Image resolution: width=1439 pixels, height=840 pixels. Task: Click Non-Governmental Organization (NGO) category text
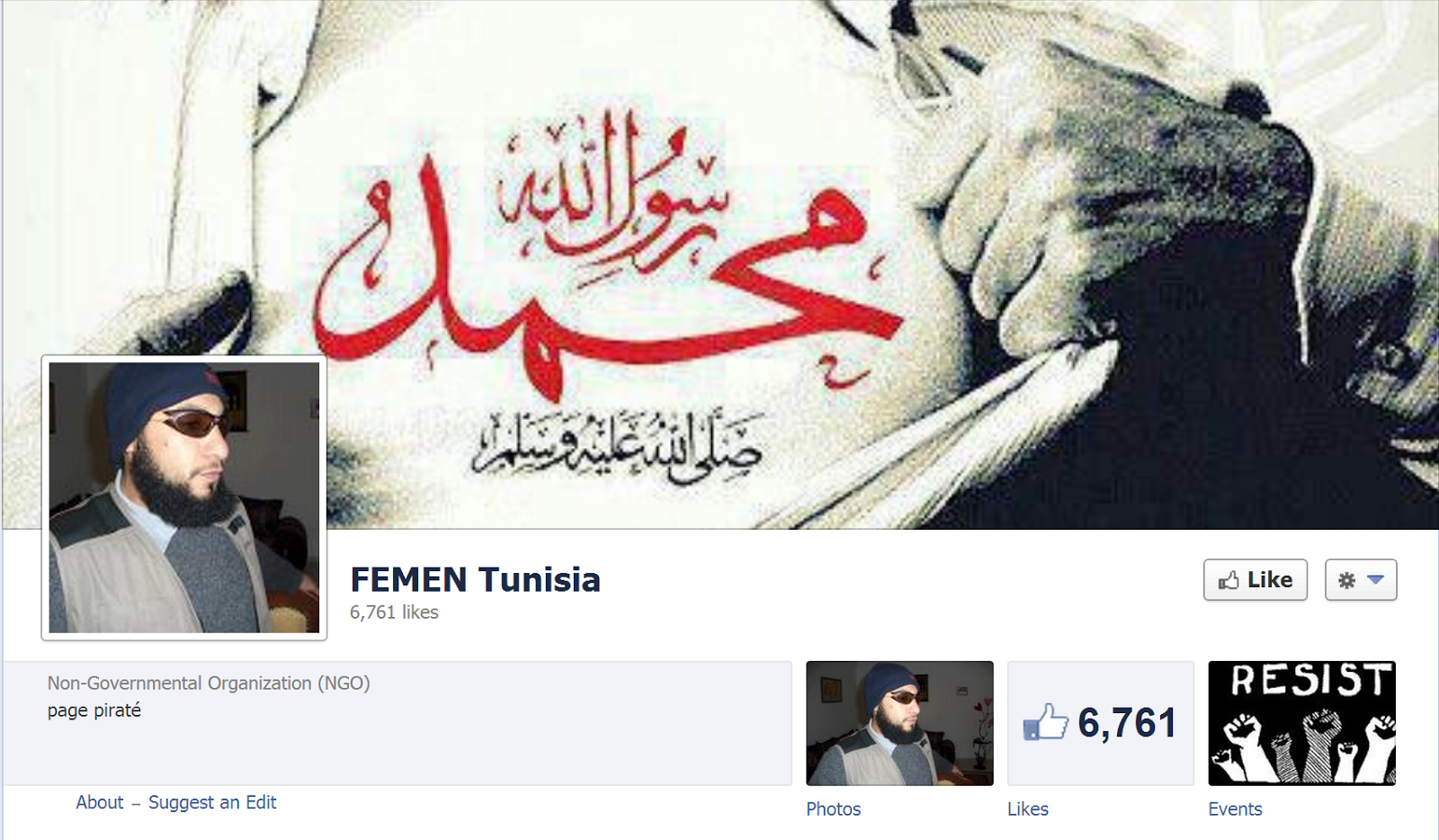(209, 684)
